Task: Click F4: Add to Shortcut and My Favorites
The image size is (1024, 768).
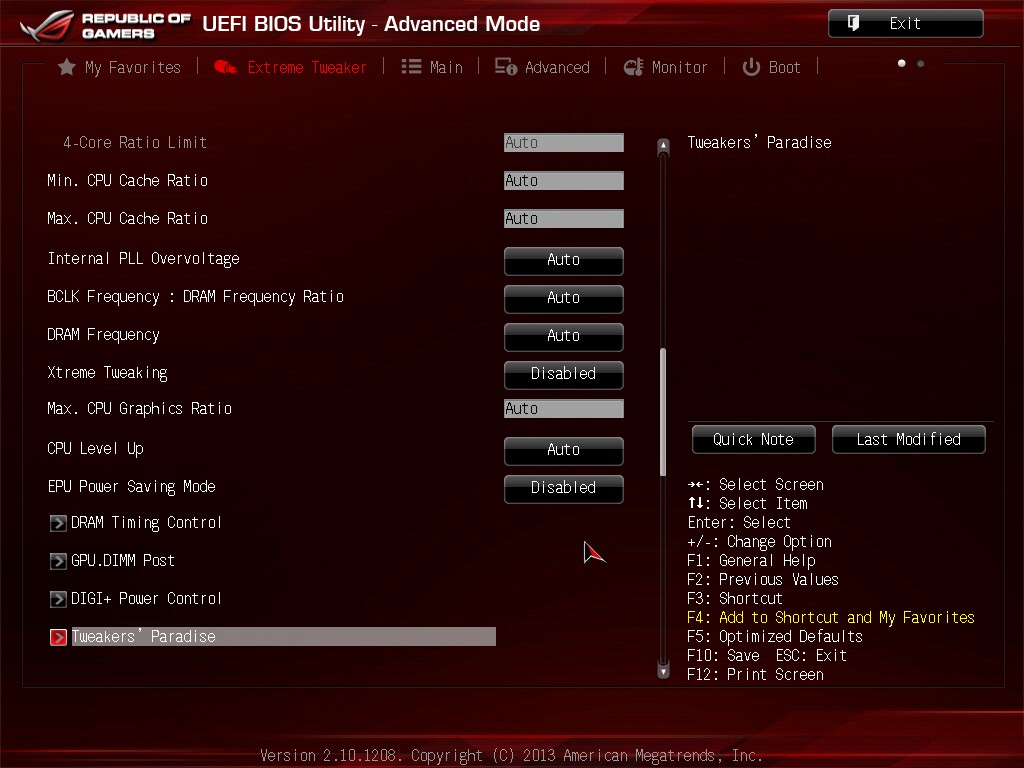Action: click(x=831, y=618)
